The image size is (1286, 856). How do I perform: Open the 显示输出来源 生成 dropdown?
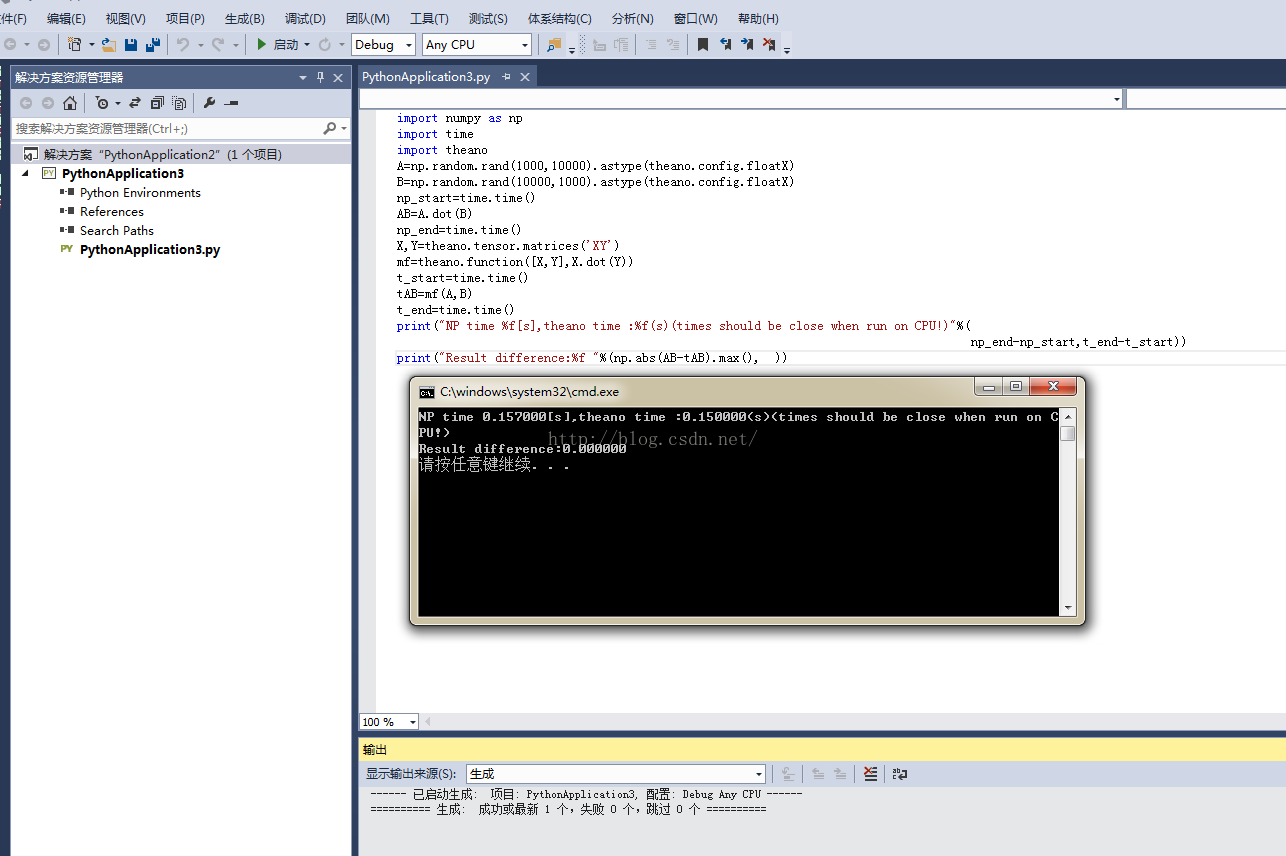(616, 773)
